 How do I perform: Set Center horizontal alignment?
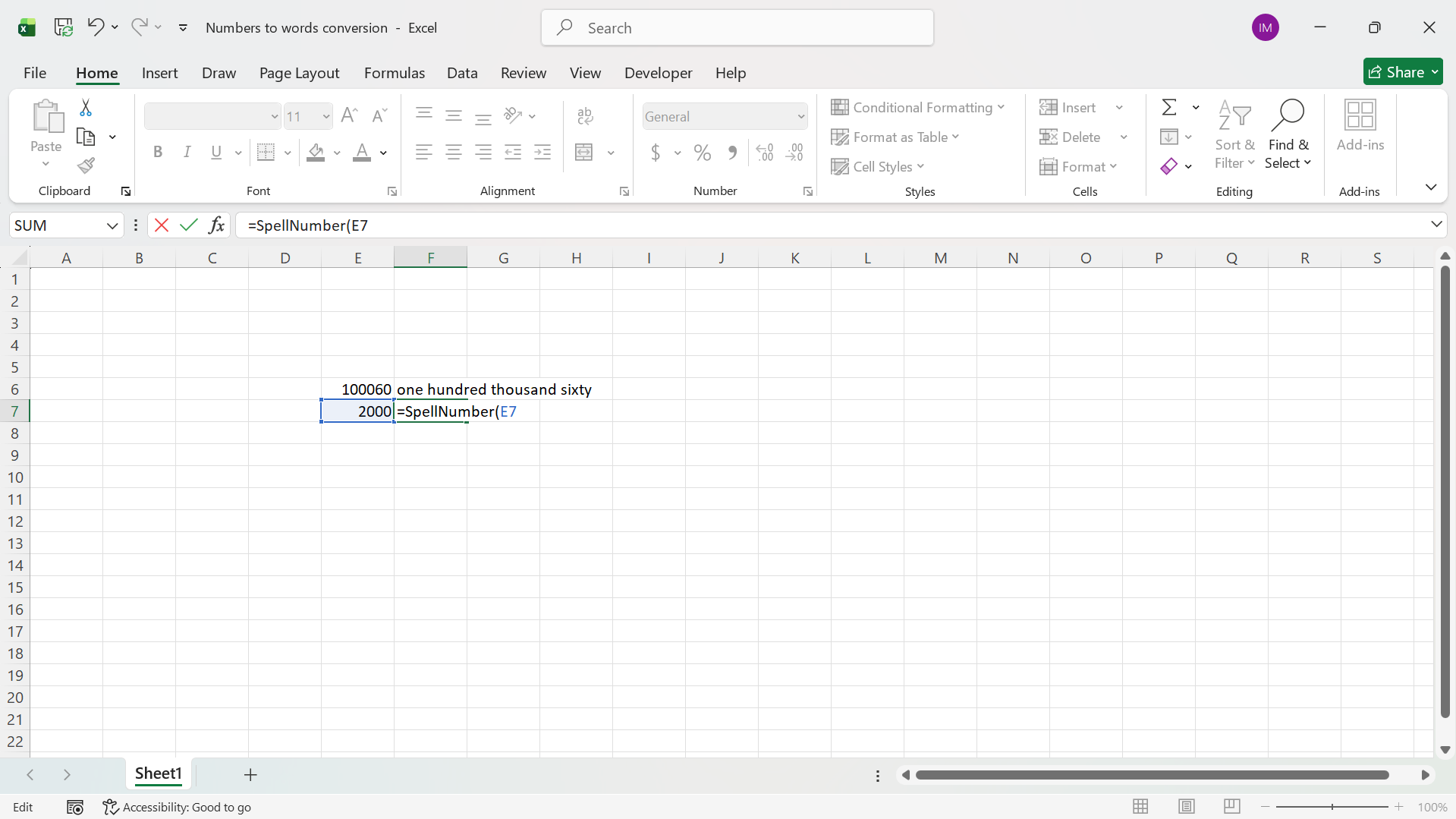pos(454,153)
